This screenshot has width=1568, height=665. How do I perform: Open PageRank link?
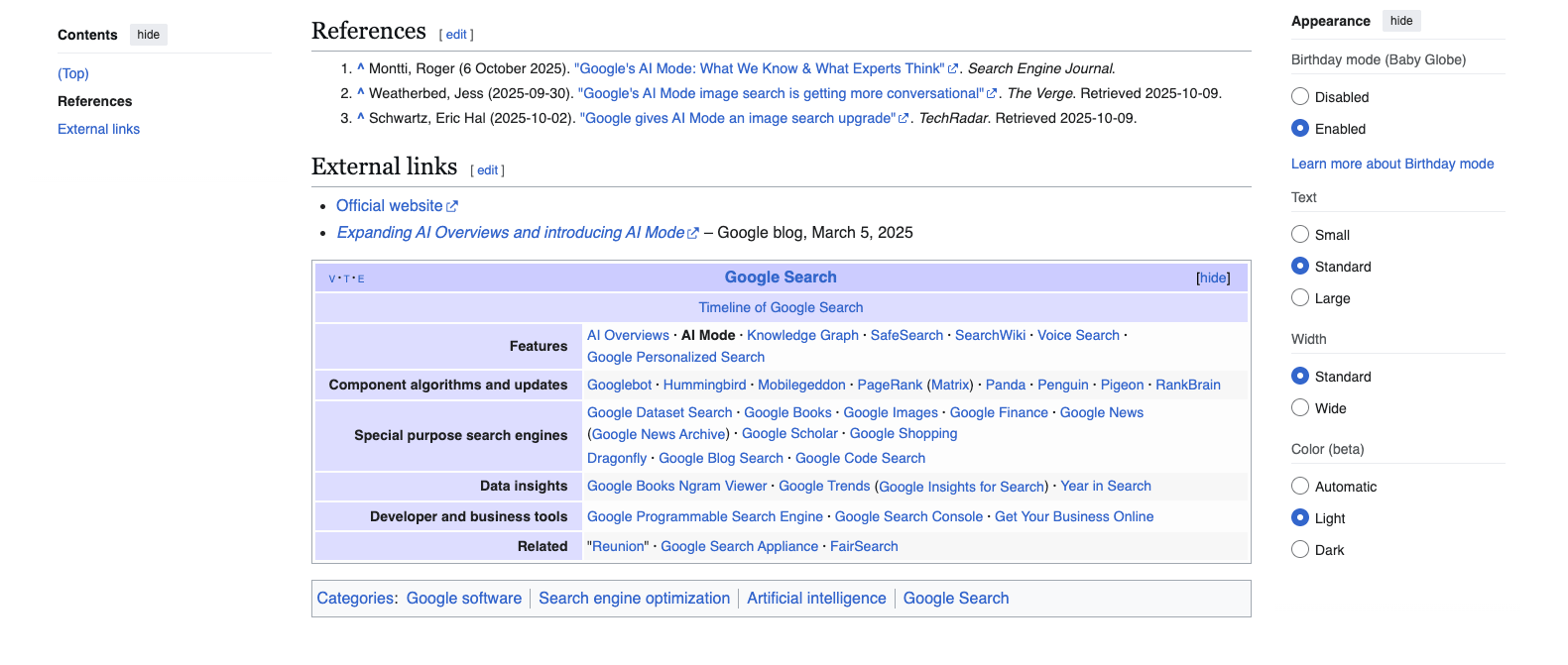[x=890, y=385]
